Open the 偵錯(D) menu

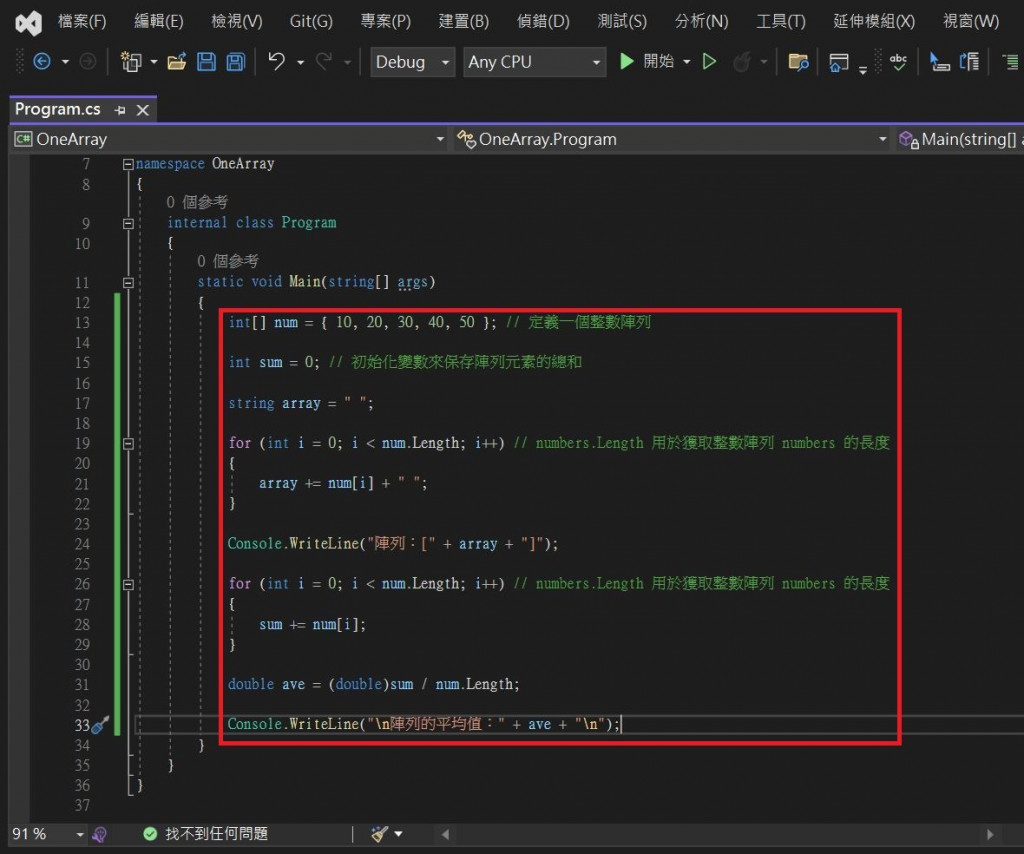[543, 22]
